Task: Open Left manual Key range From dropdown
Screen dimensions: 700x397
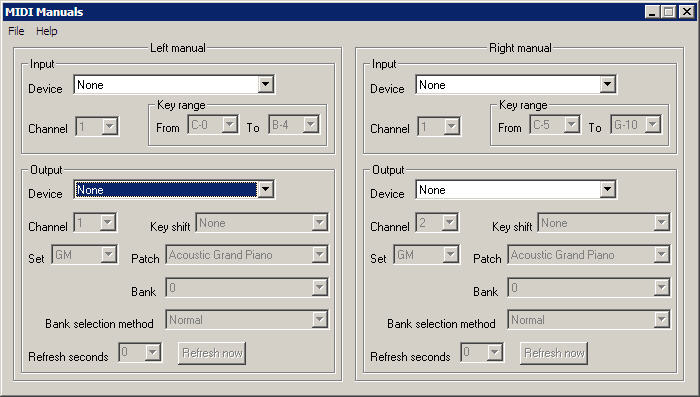Action: click(x=213, y=125)
